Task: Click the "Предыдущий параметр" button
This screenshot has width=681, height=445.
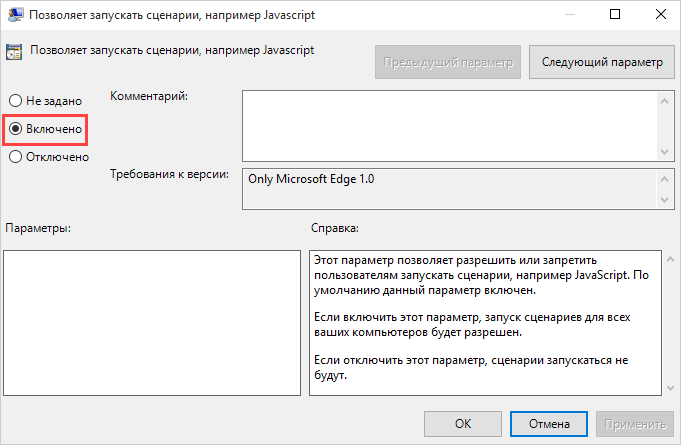Action: (449, 62)
